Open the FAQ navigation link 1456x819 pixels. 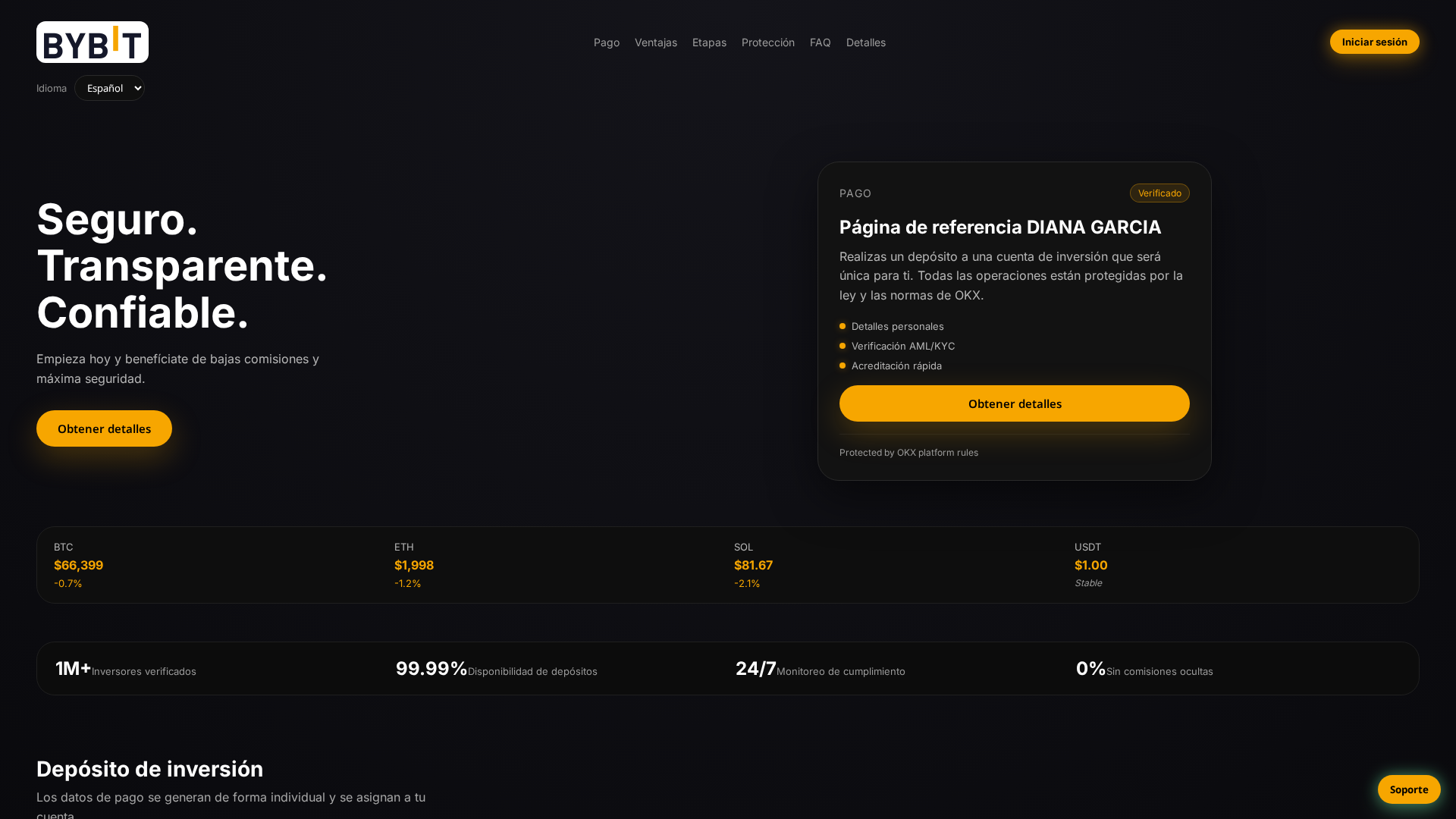tap(821, 42)
